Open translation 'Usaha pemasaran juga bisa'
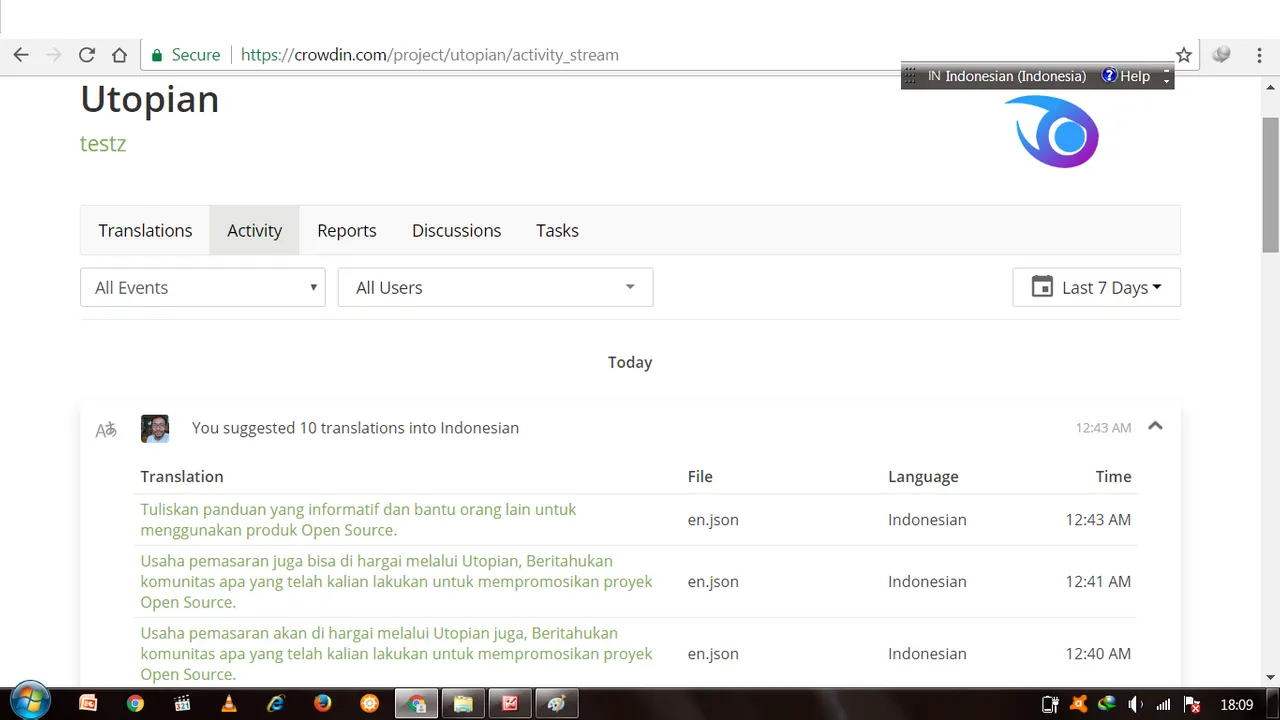1280x720 pixels. [x=396, y=581]
